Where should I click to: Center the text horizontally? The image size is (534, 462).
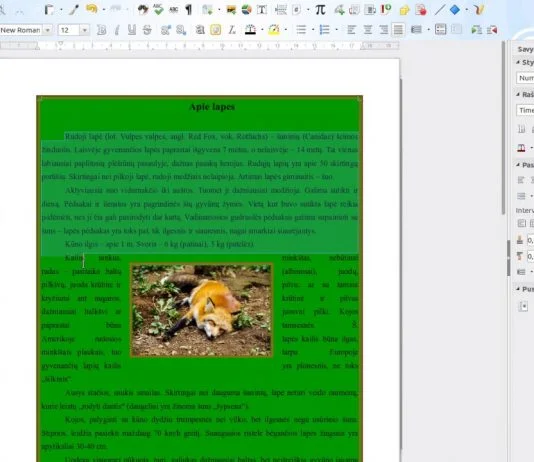[368, 30]
